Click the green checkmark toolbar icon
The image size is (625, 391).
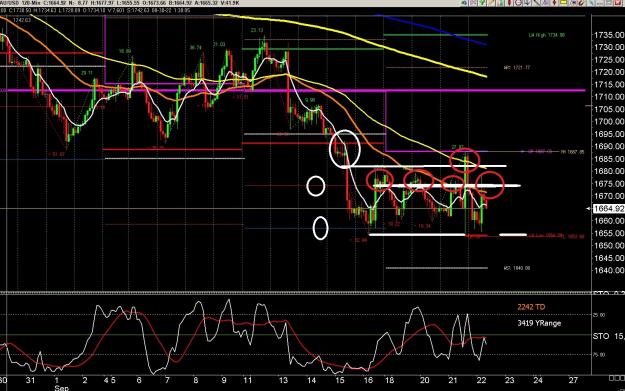tap(482, 2)
